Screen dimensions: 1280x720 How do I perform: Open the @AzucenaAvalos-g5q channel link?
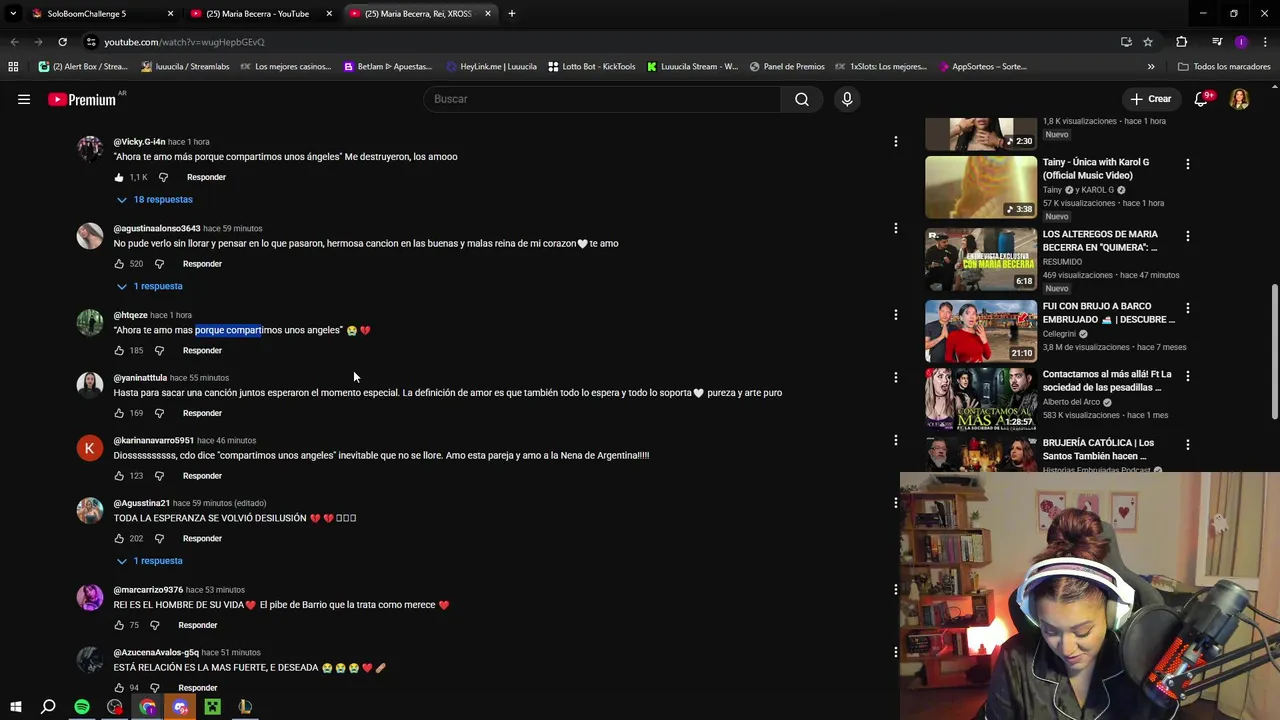pyautogui.click(x=156, y=652)
